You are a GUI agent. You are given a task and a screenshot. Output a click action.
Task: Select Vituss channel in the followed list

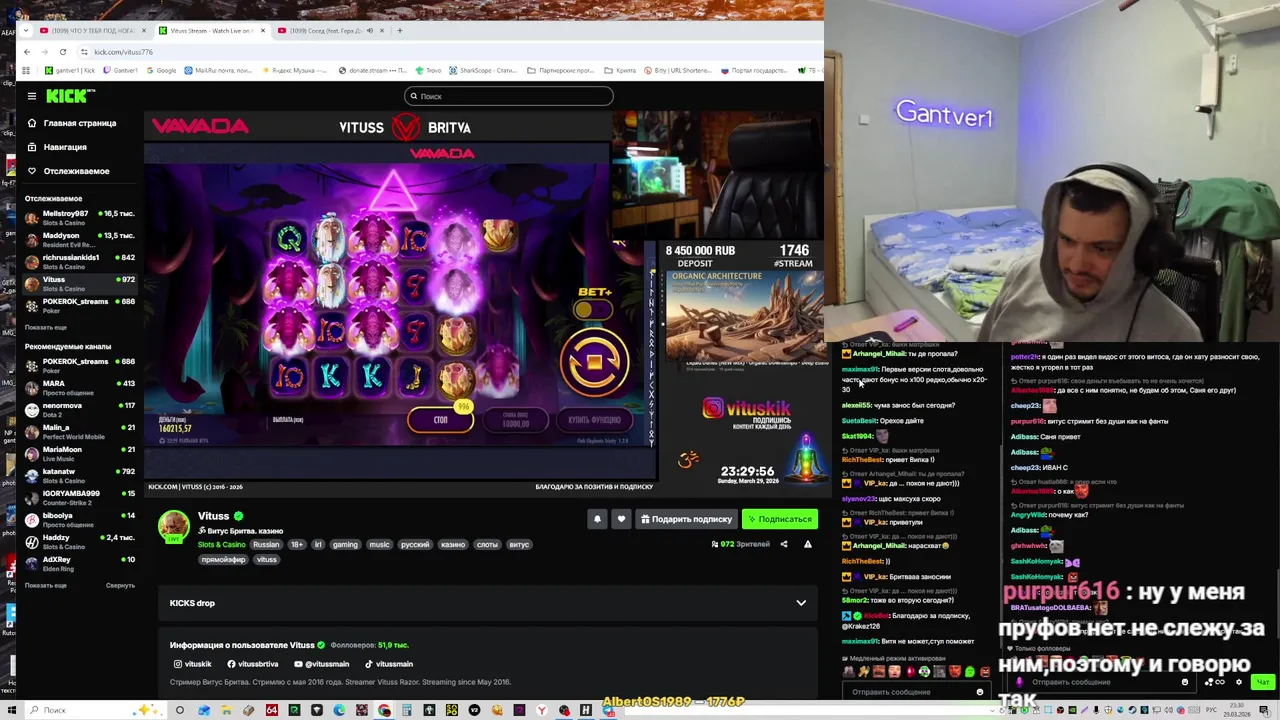(x=80, y=283)
